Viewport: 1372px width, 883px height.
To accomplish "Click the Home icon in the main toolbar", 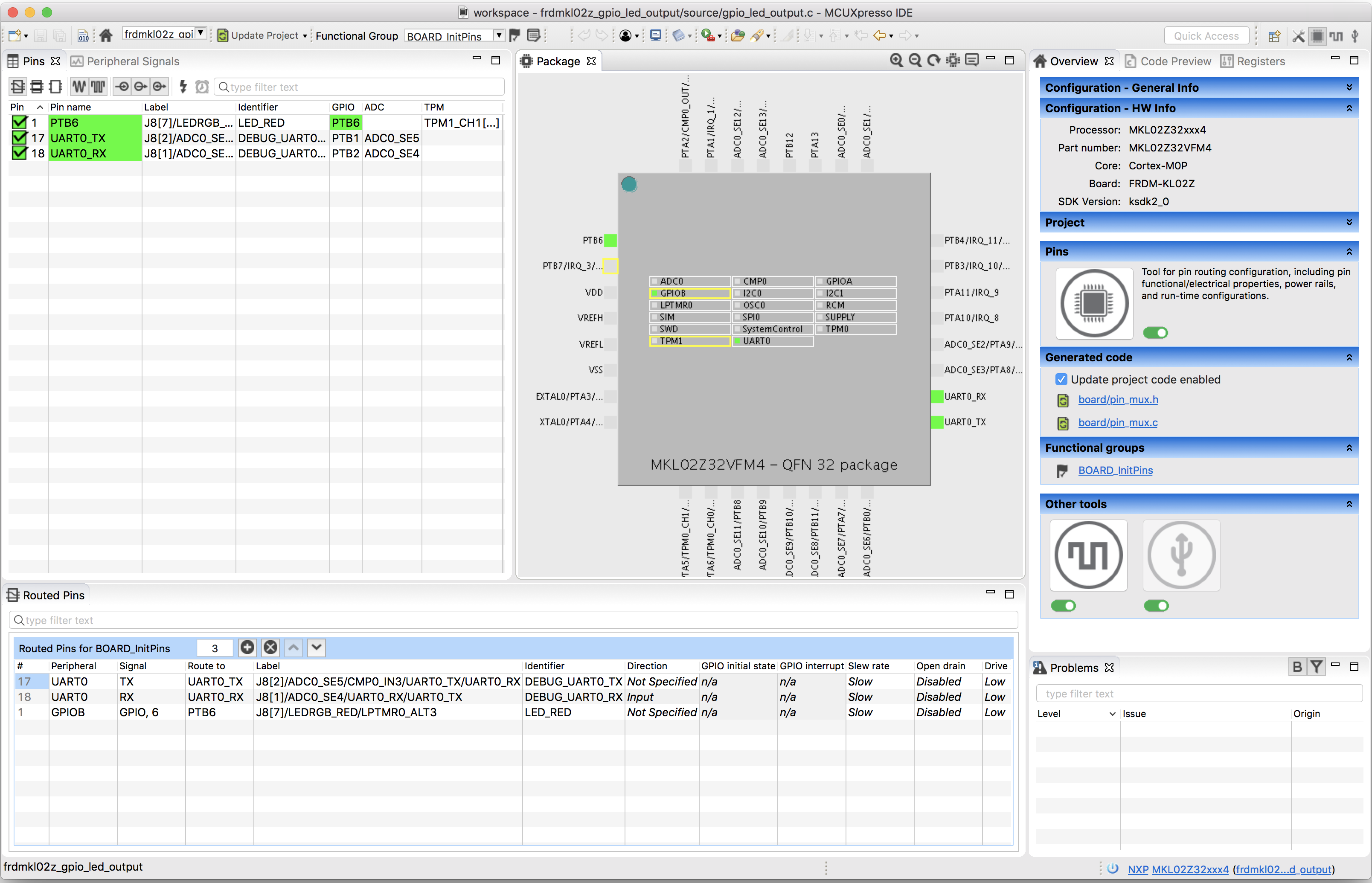I will [x=105, y=35].
